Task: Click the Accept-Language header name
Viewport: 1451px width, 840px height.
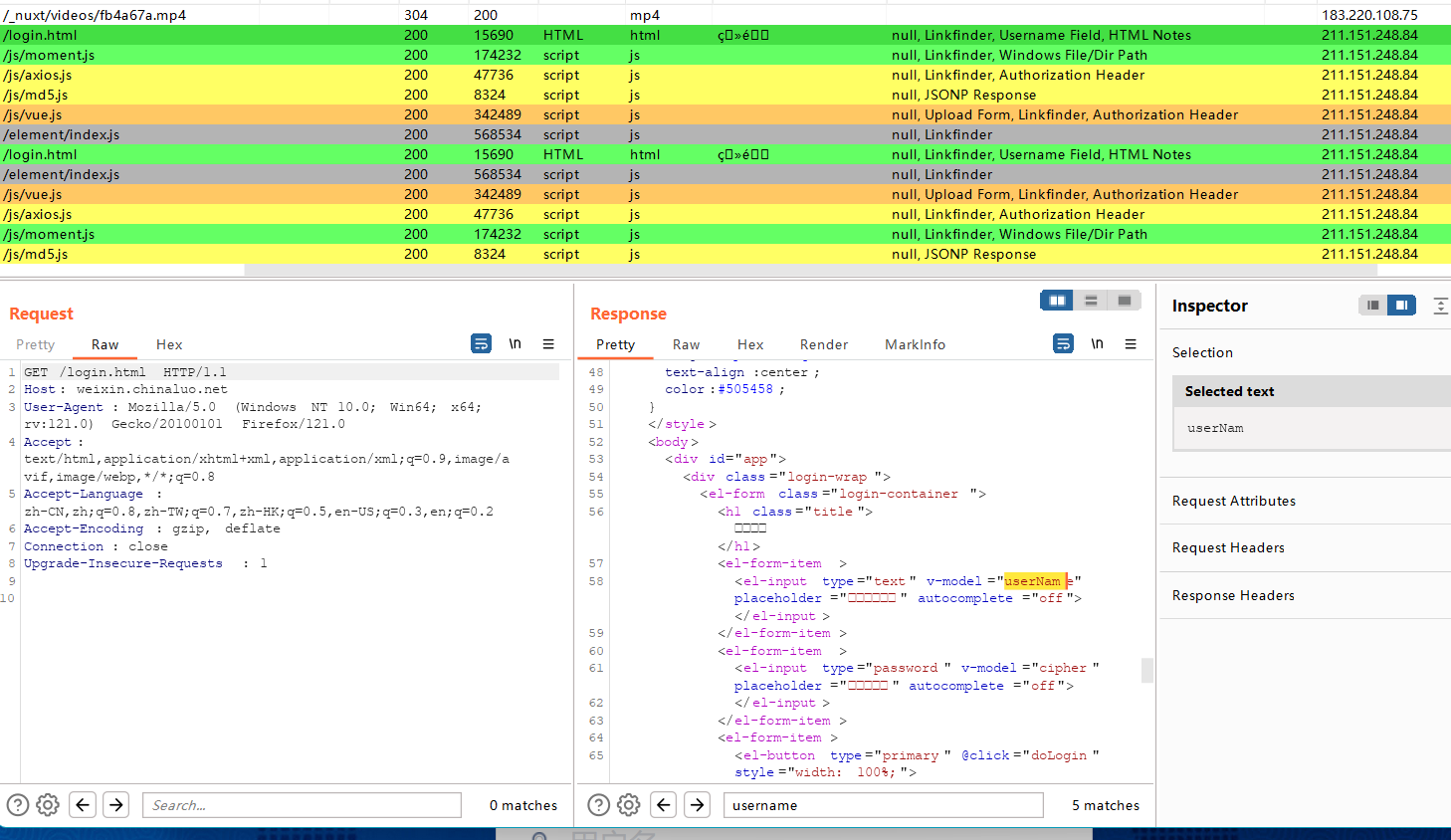Action: (84, 494)
